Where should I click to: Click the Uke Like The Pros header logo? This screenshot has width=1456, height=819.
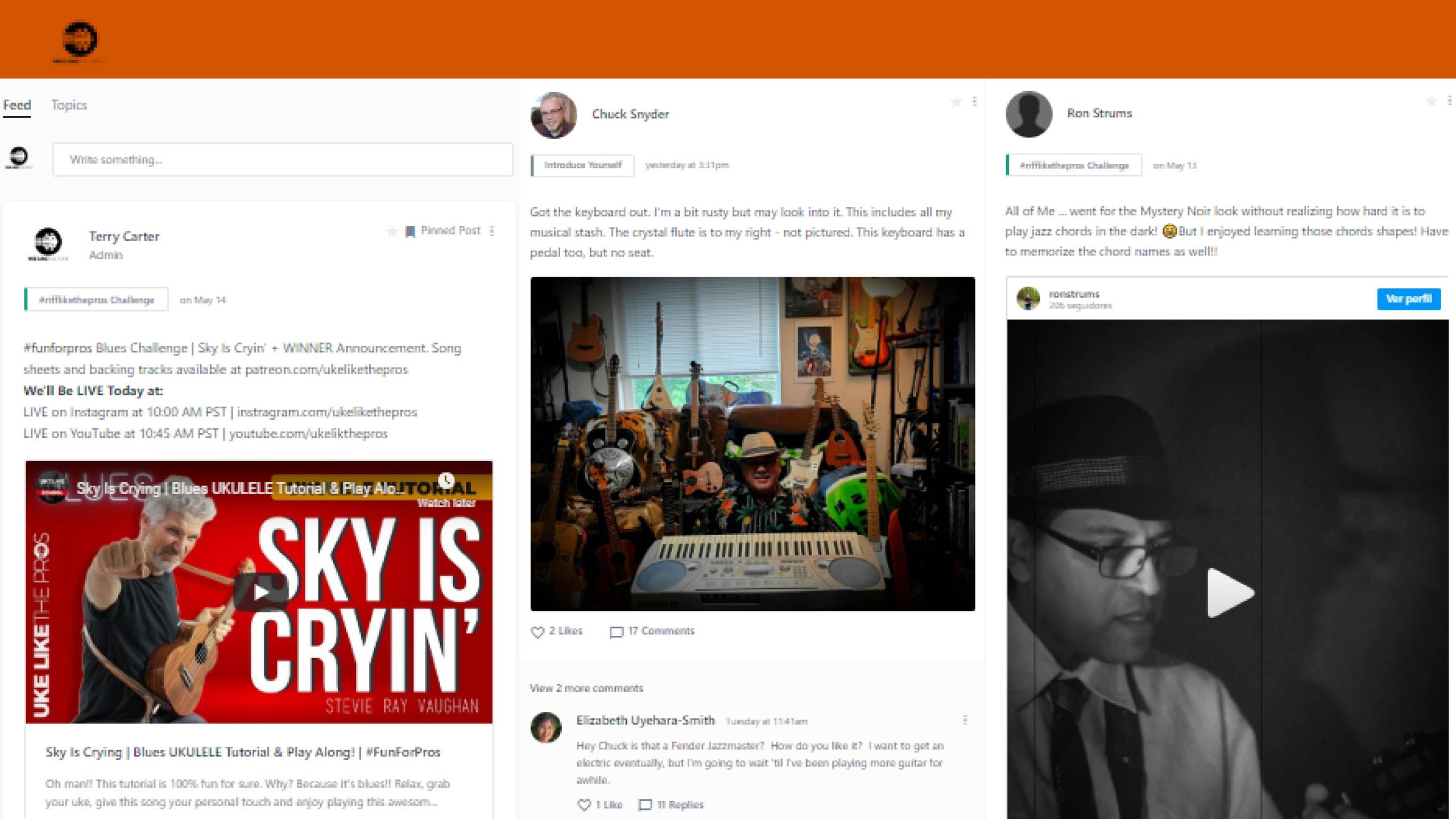[x=80, y=42]
